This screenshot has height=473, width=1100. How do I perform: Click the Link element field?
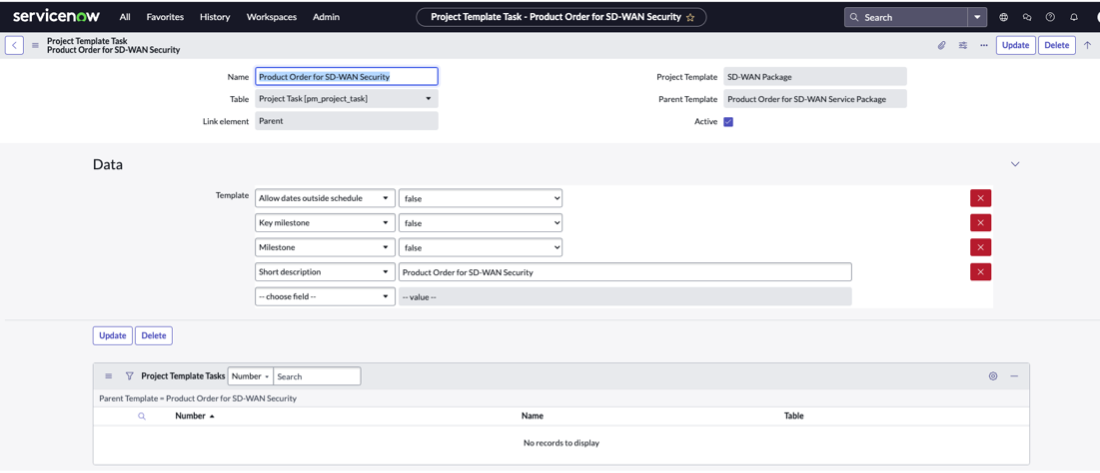(347, 121)
